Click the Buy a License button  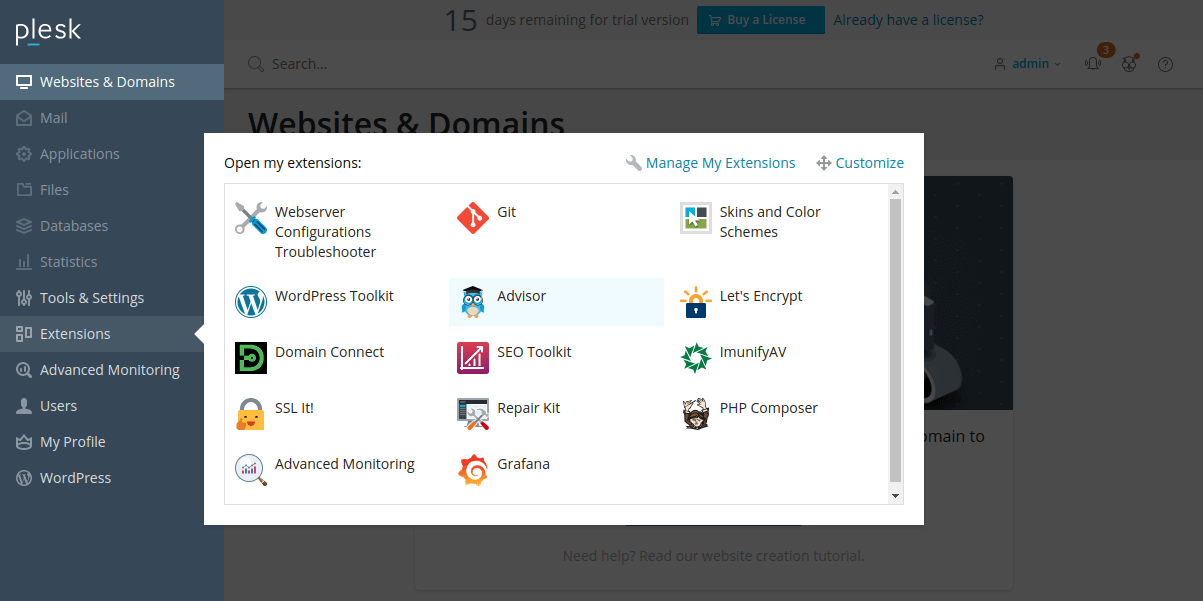[761, 20]
